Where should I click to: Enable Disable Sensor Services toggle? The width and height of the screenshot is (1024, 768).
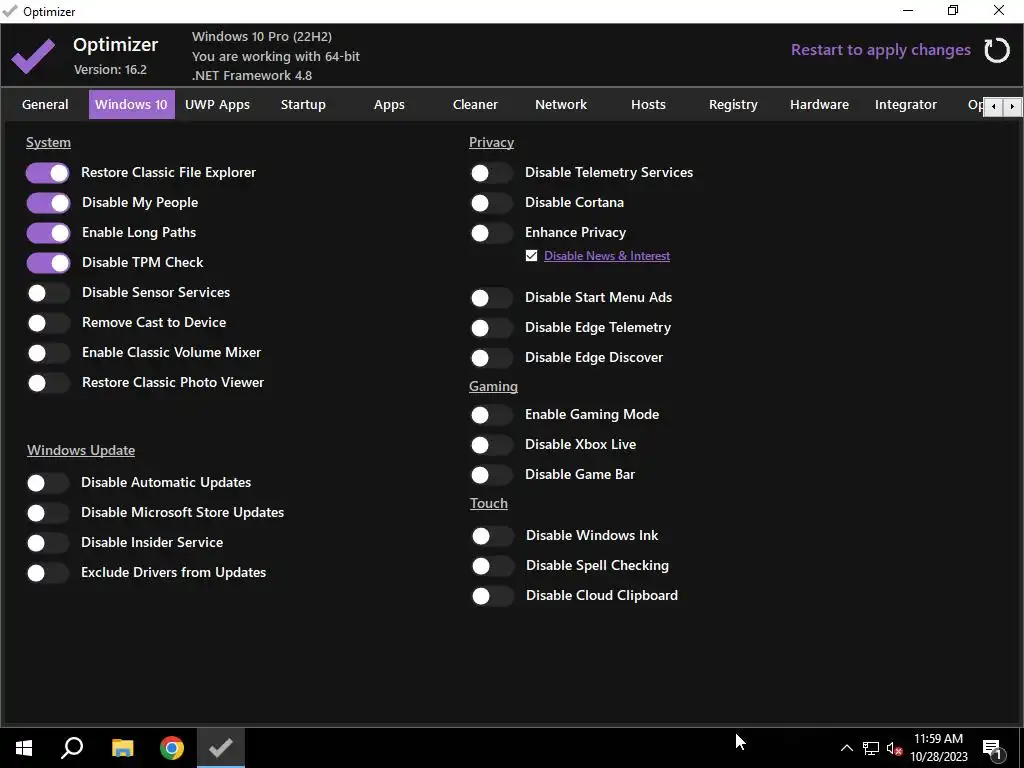point(48,293)
